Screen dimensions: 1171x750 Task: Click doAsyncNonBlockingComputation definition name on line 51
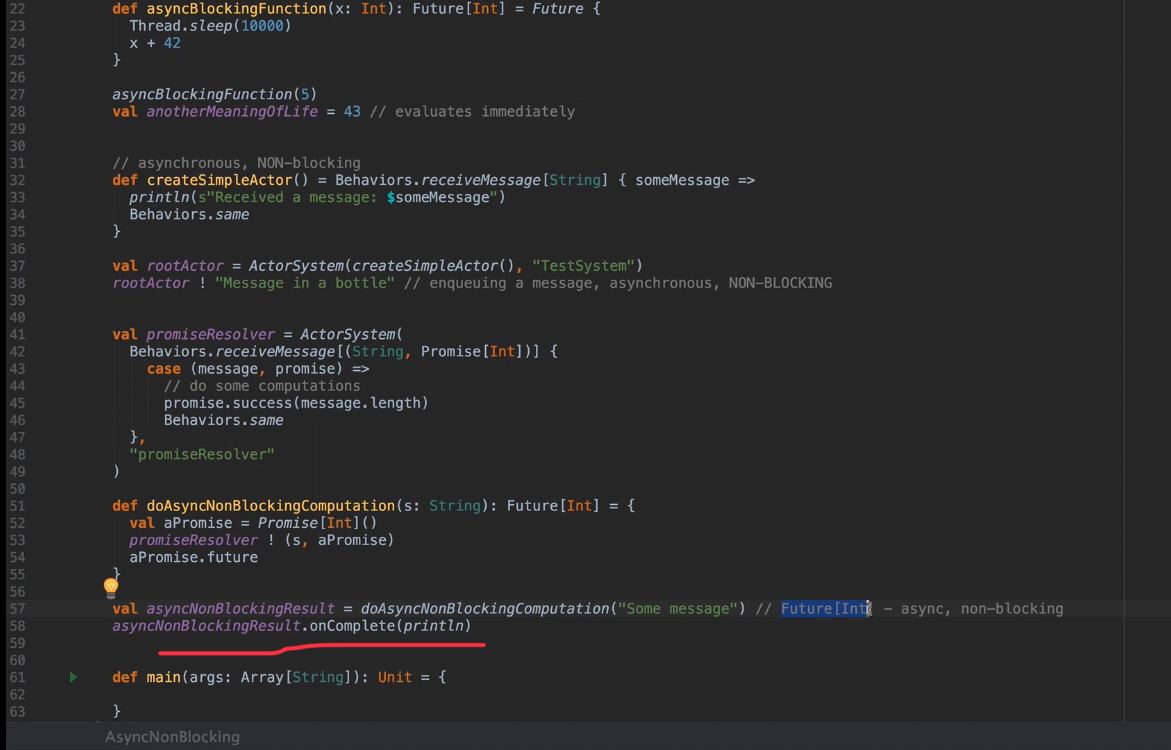[270, 506]
